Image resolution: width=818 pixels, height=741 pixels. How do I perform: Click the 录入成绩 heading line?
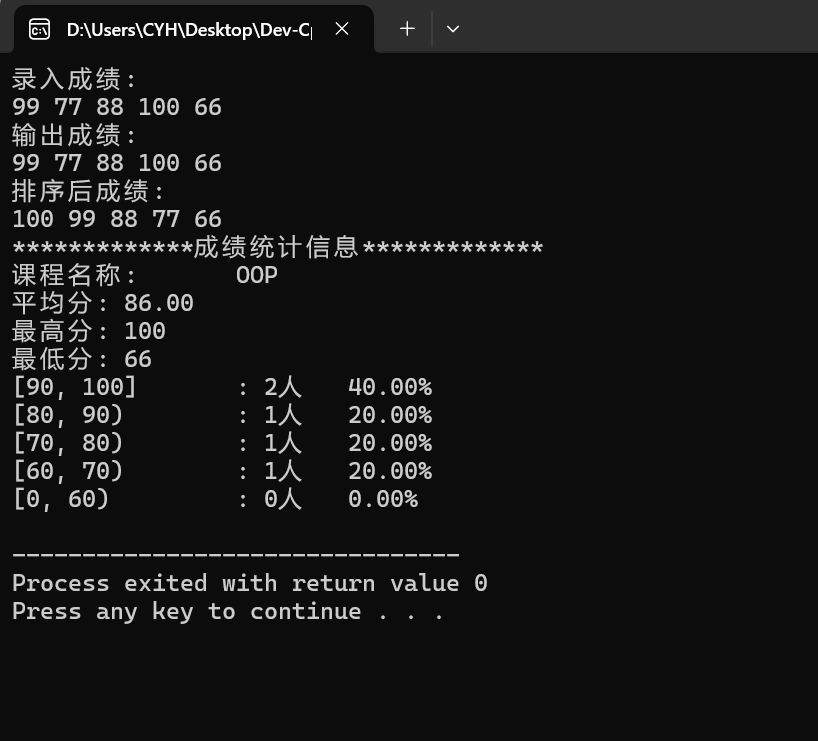pos(74,79)
